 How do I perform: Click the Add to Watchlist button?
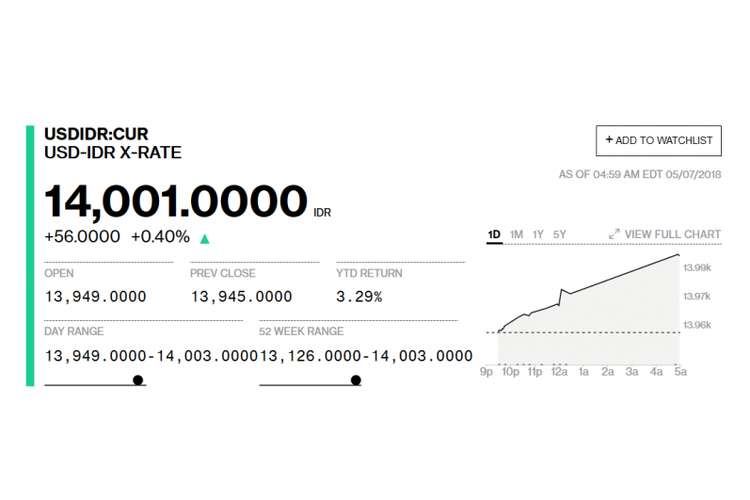pyautogui.click(x=658, y=141)
